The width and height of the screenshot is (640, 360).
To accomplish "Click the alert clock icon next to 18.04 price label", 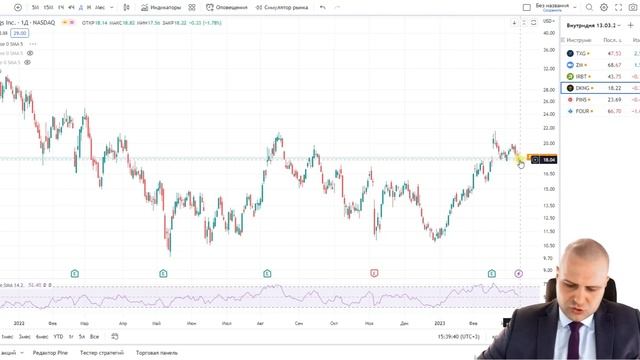I will pos(535,160).
